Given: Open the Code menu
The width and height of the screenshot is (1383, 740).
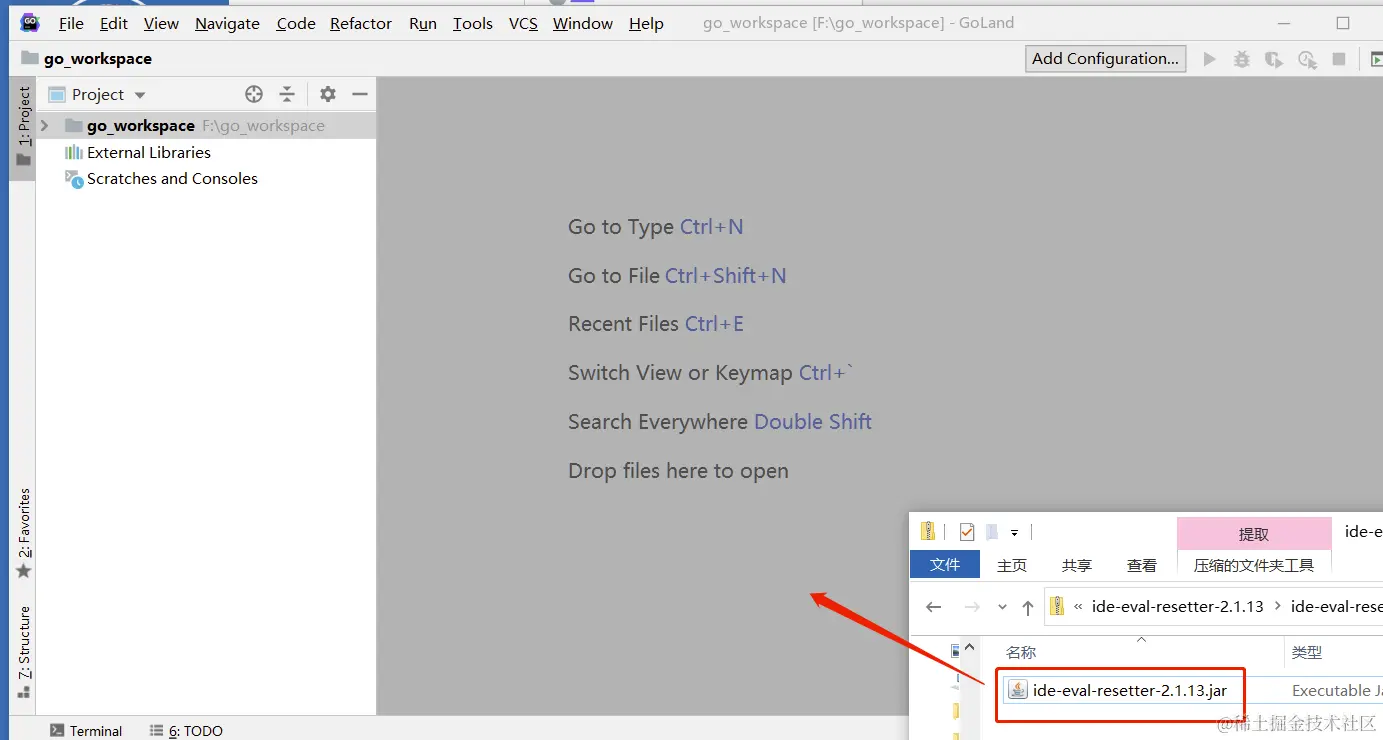Looking at the screenshot, I should 296,23.
